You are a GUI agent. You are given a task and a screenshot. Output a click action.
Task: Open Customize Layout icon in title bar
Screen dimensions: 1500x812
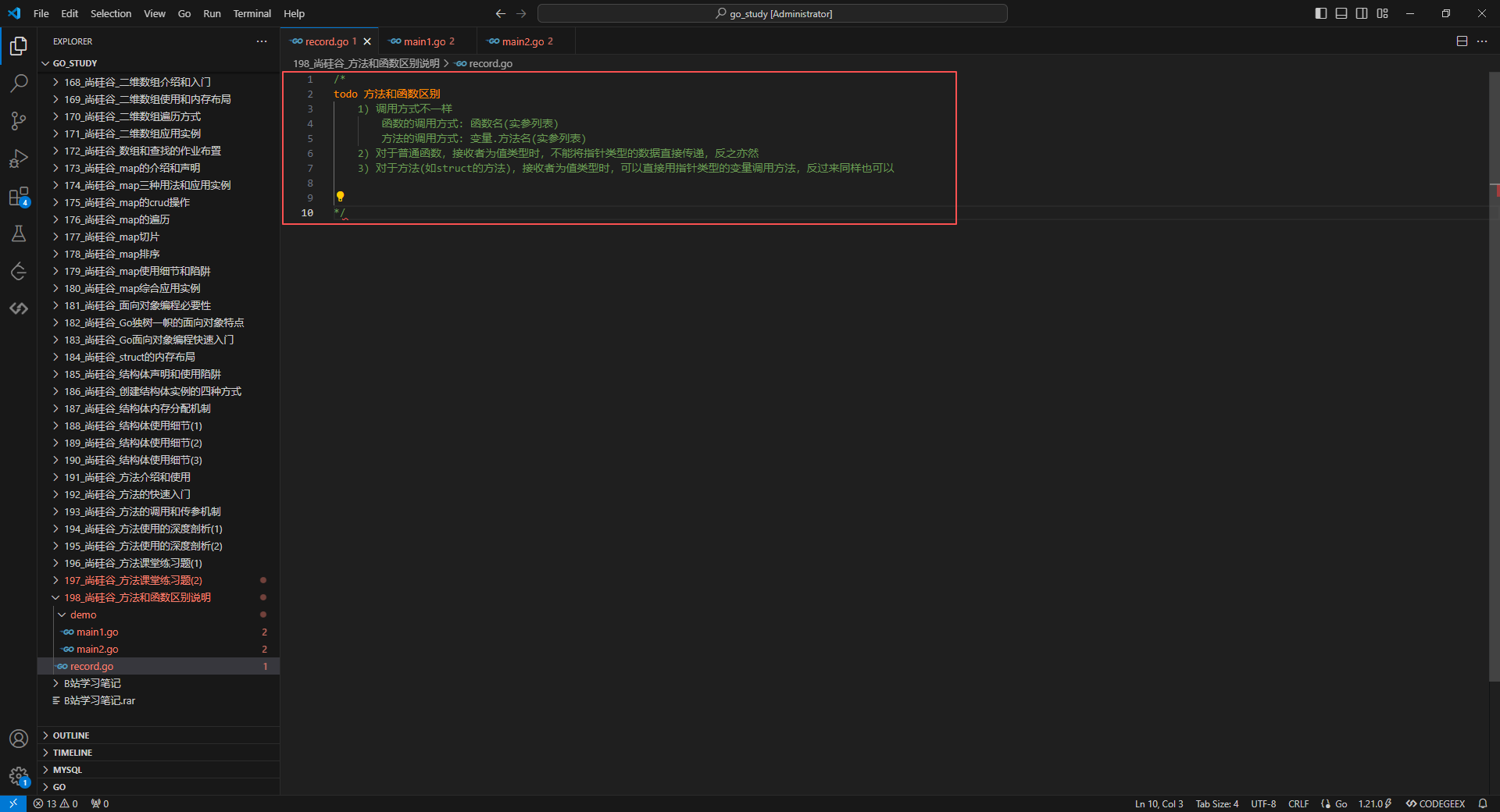coord(1382,13)
